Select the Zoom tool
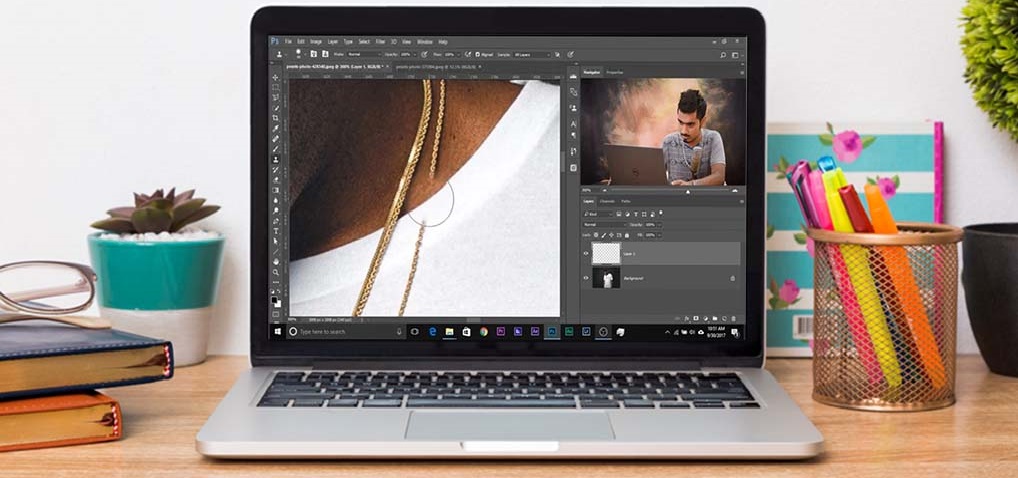The image size is (1018, 478). 276,273
